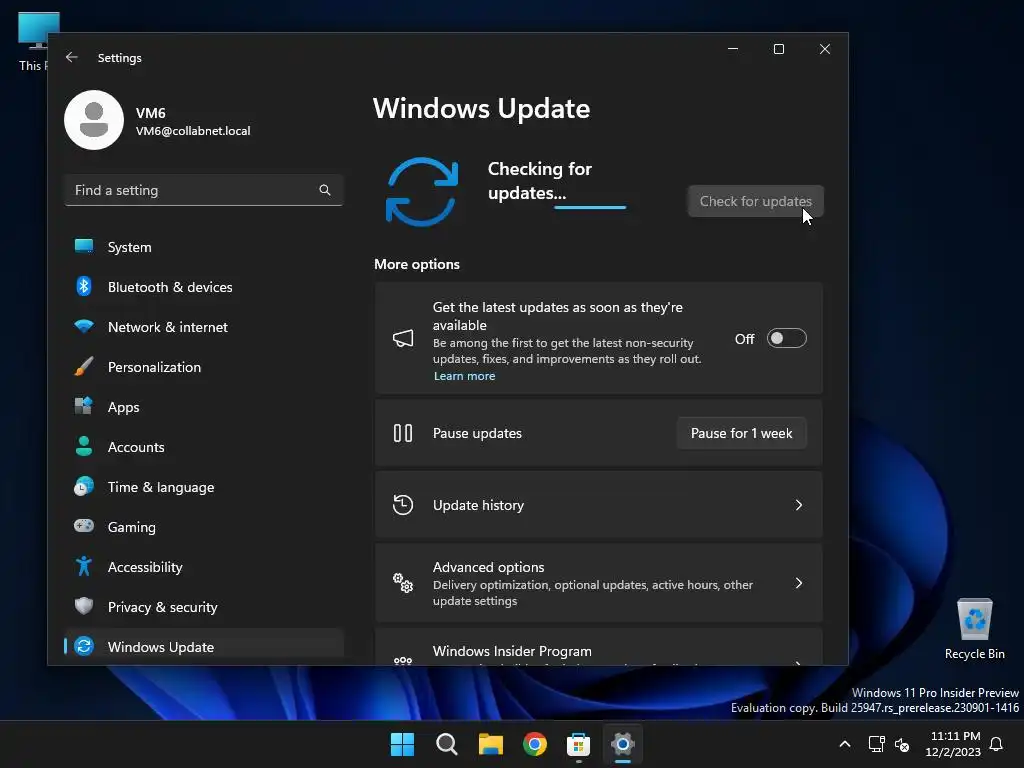Click the search magnifier in Find a setting
The image size is (1024, 768).
click(x=325, y=190)
